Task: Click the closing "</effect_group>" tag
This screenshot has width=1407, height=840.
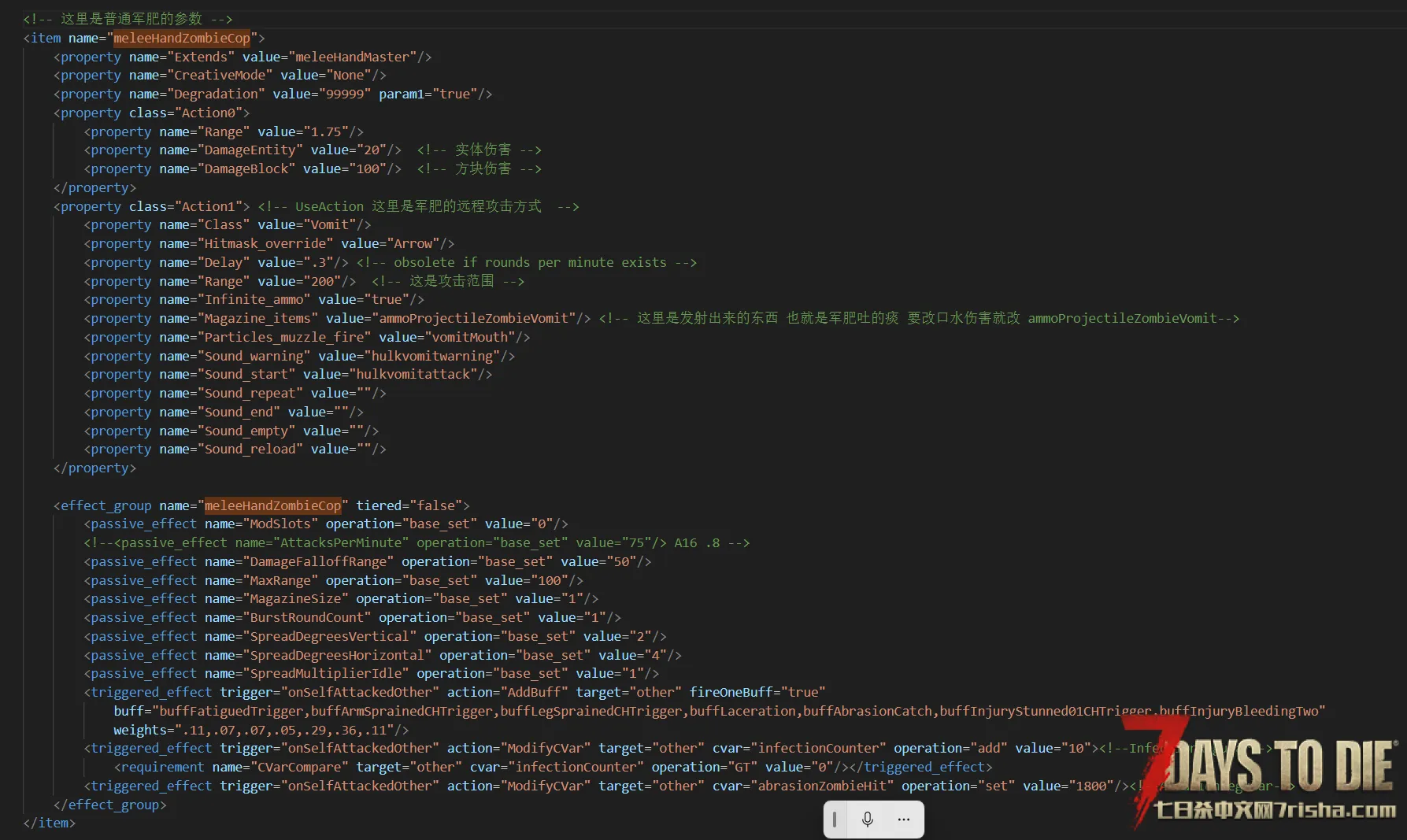Action: point(110,805)
